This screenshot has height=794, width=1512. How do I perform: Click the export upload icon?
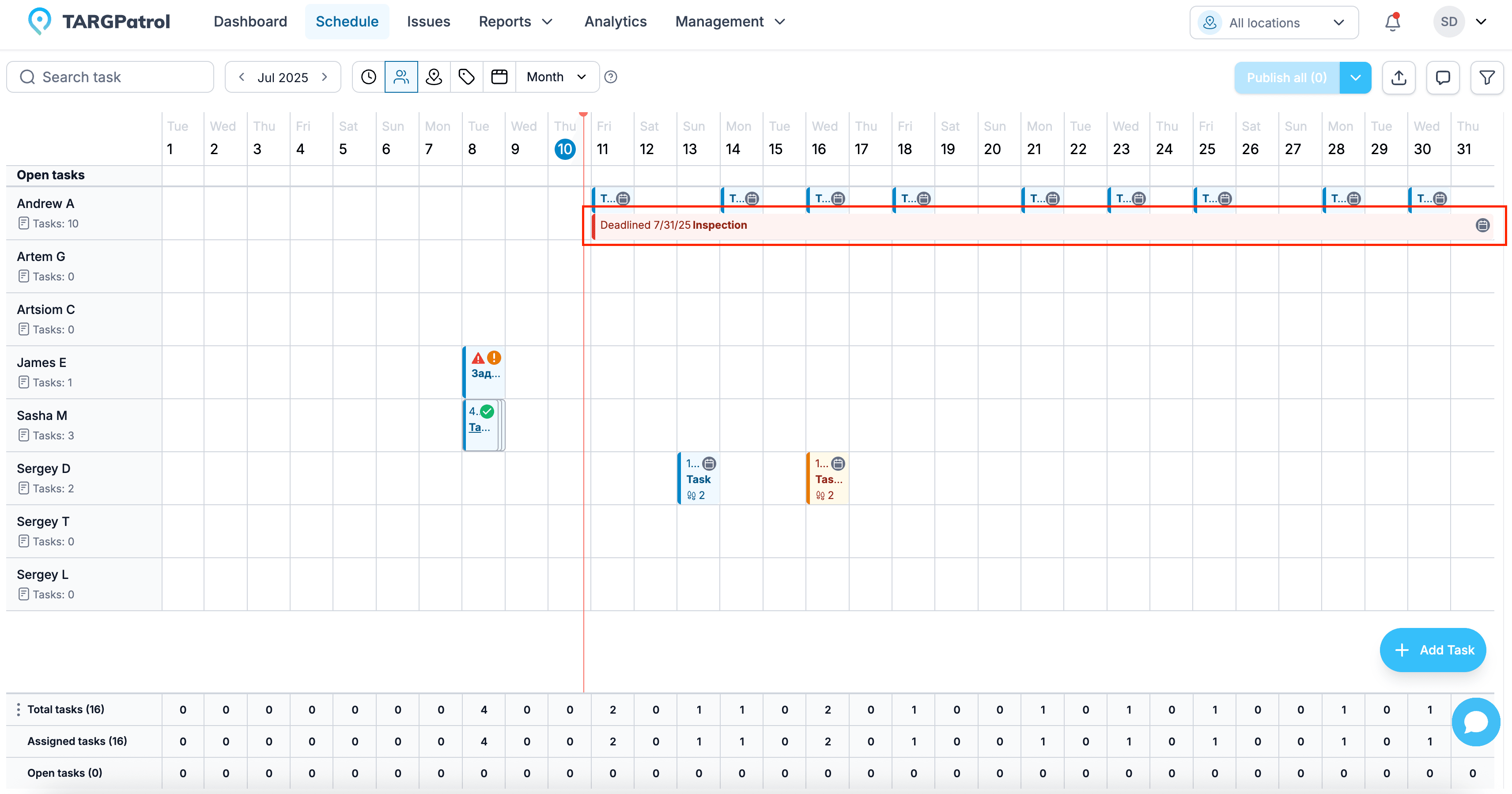click(1399, 77)
